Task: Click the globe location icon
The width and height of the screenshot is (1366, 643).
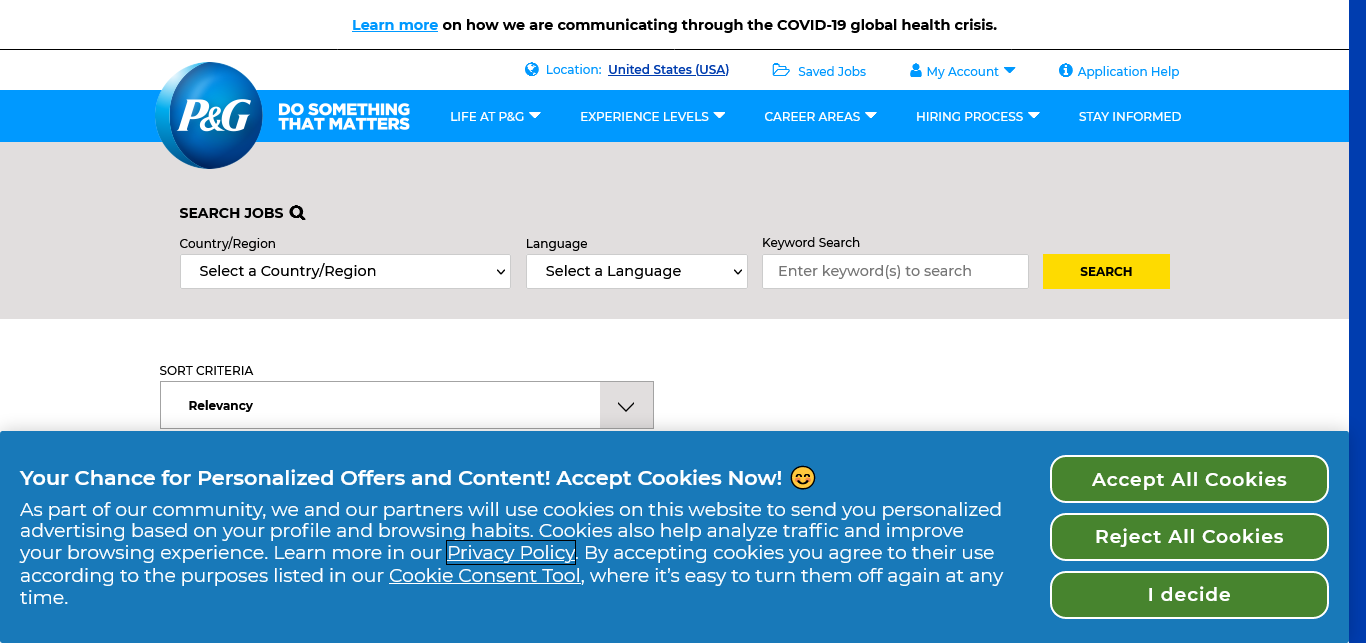Action: click(x=532, y=70)
